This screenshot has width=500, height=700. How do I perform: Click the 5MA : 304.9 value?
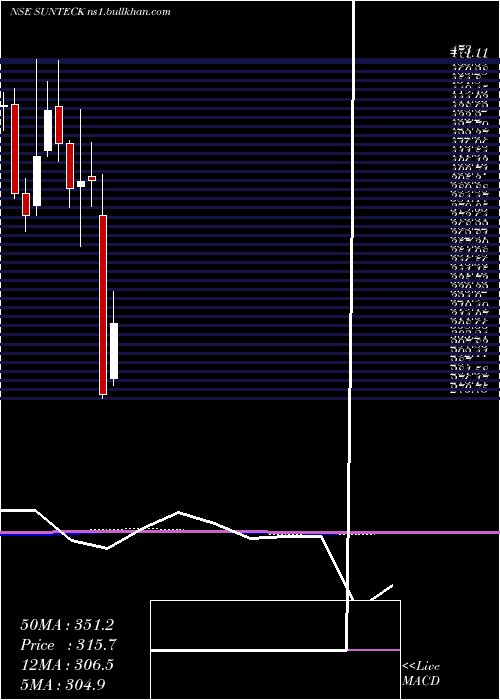click(63, 684)
